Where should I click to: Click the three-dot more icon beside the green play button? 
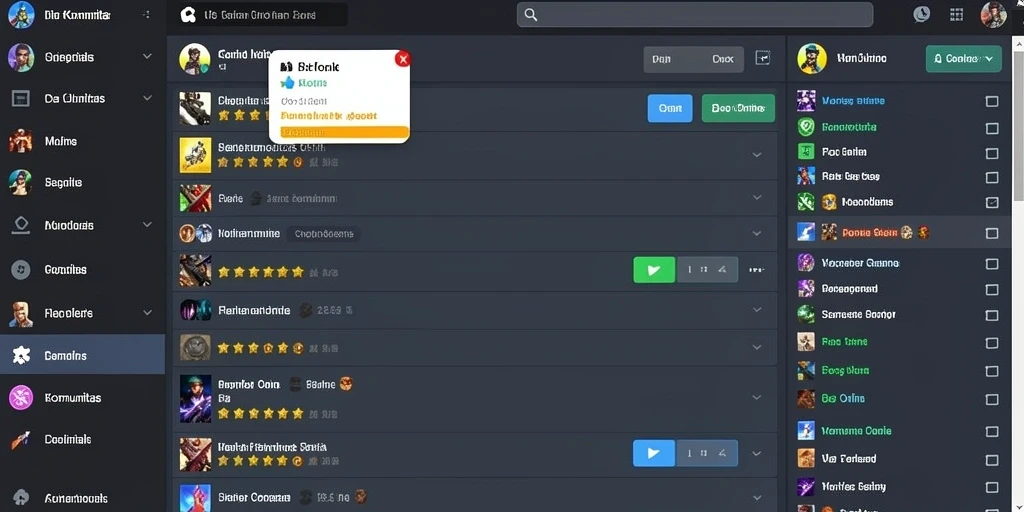coord(757,270)
